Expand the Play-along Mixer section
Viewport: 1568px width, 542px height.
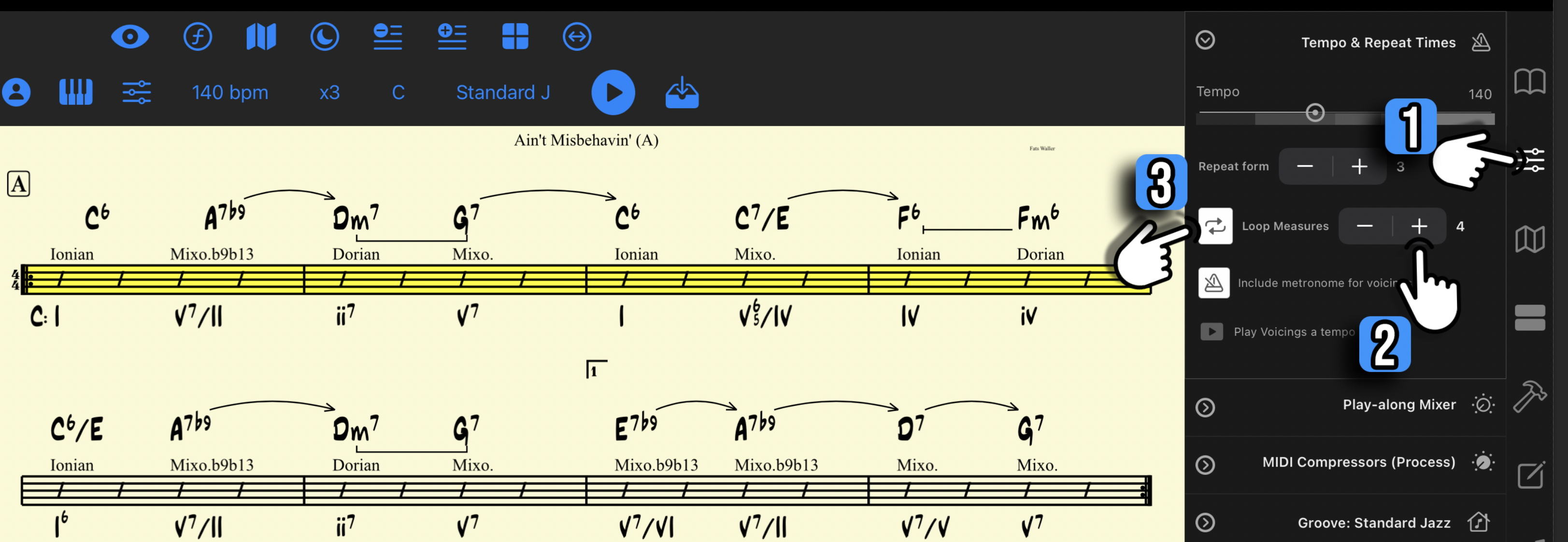point(1205,407)
